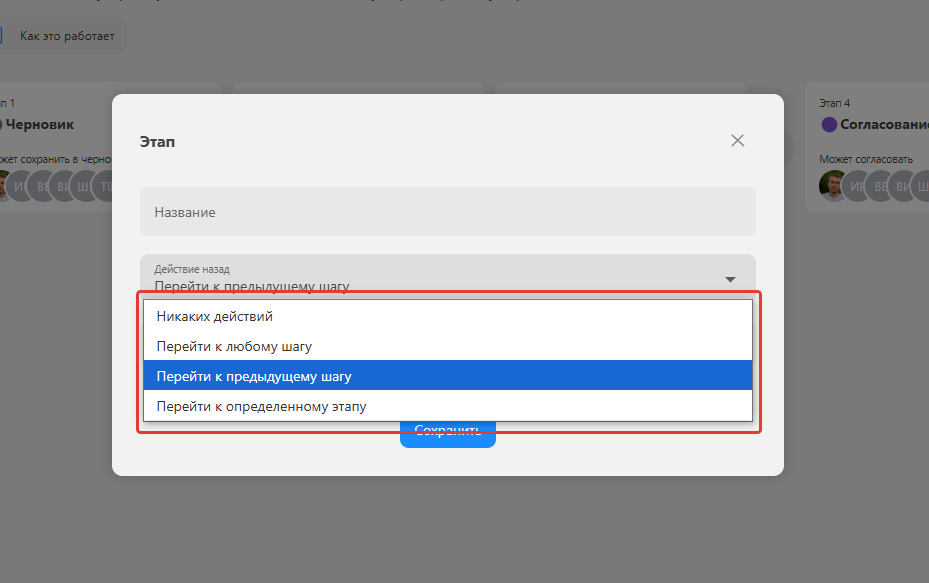929x583 pixels.
Task: Collapse the Действие назад dropdown arrow
Action: coord(730,279)
